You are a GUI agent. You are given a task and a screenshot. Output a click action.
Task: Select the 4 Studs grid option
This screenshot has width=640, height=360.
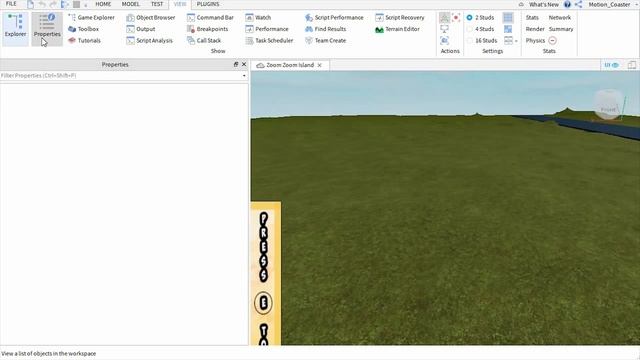pos(480,29)
